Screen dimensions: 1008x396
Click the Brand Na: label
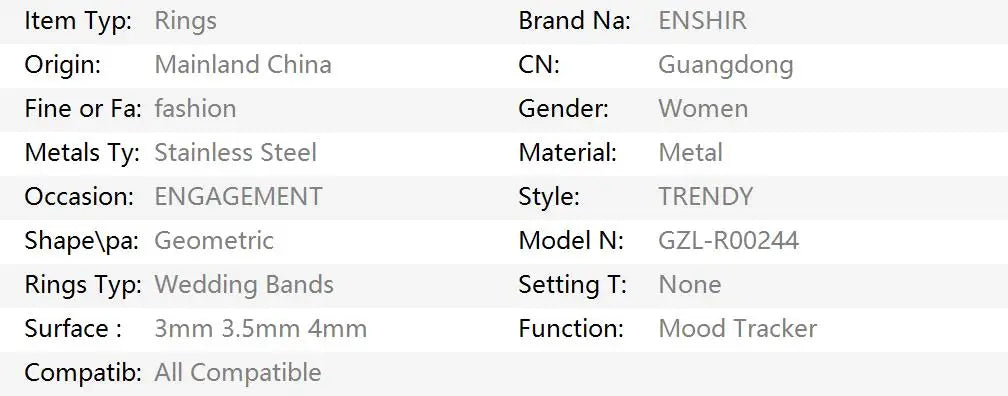[x=574, y=21]
